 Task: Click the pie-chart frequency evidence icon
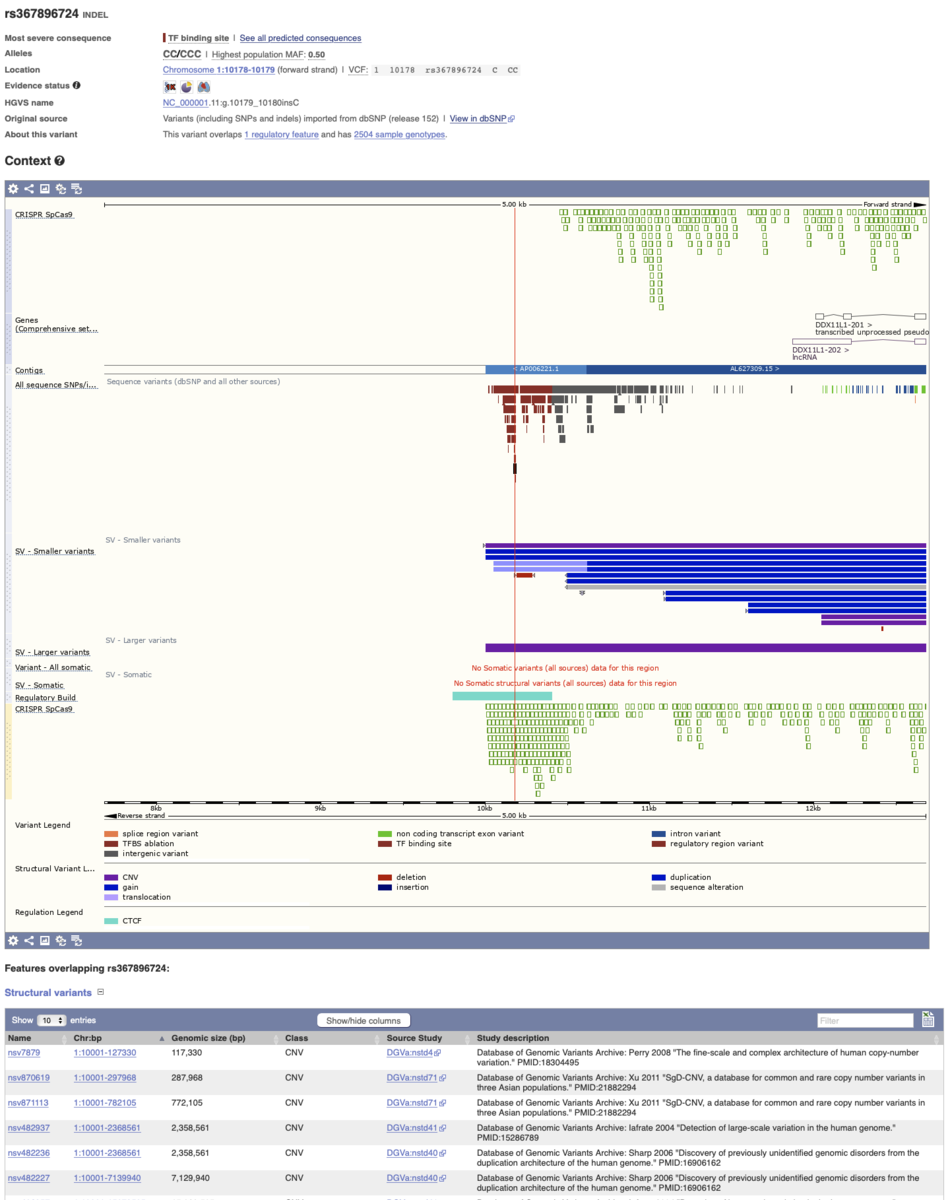[185, 86]
